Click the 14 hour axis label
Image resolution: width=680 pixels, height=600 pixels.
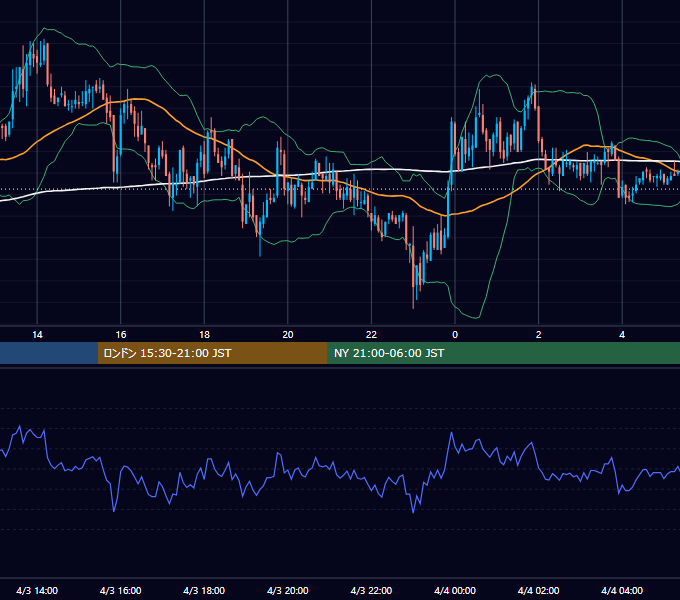pos(37,335)
